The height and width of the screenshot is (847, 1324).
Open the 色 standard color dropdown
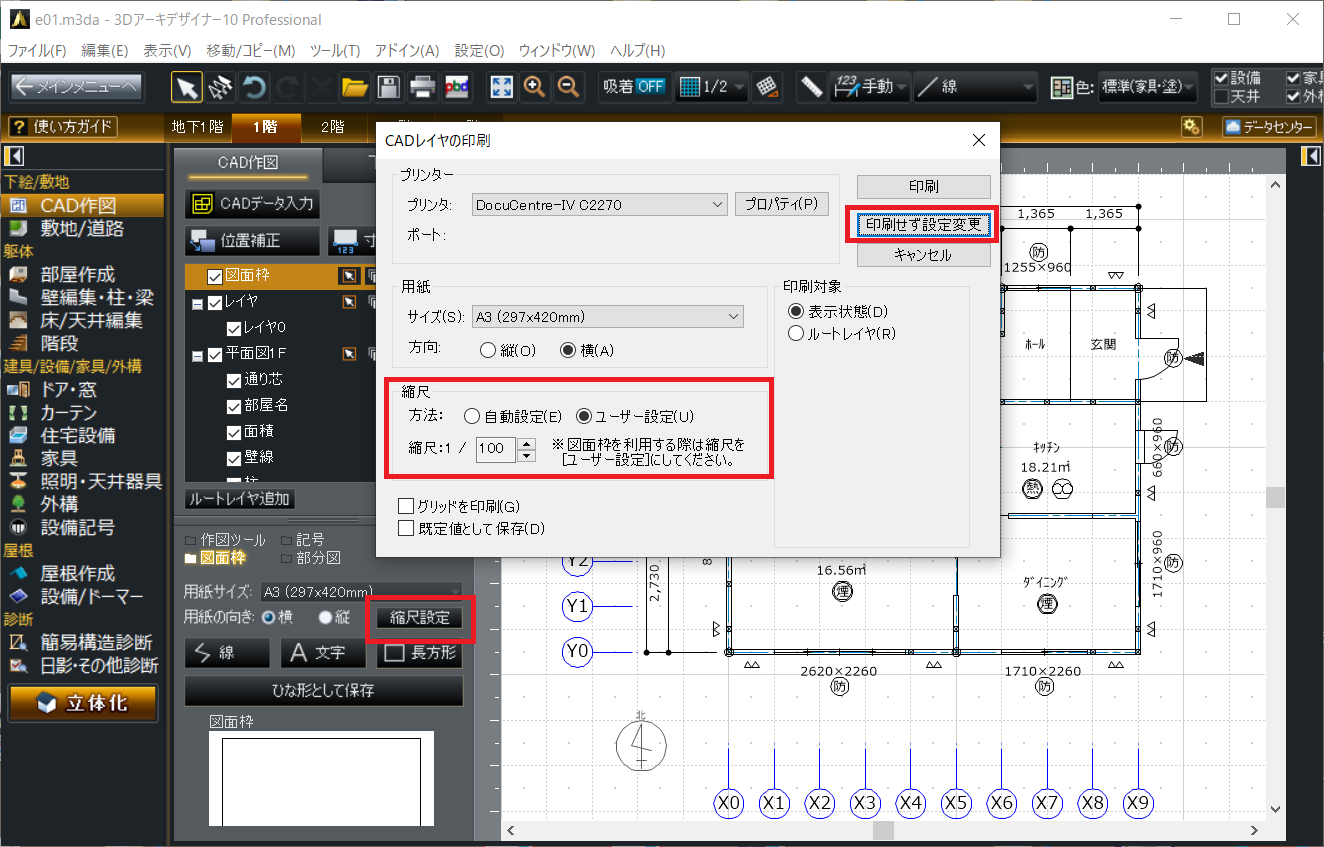[1147, 87]
